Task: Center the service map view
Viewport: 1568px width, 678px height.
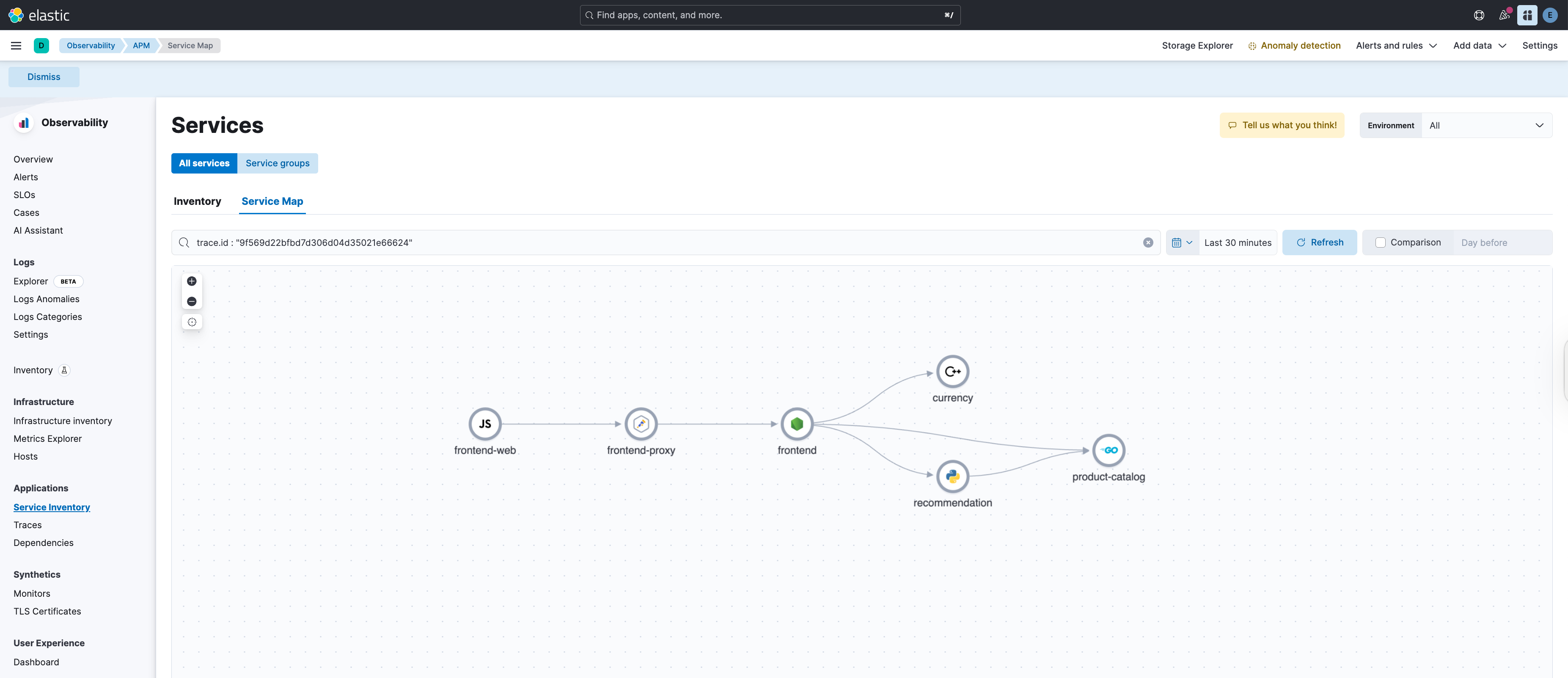Action: pos(192,322)
